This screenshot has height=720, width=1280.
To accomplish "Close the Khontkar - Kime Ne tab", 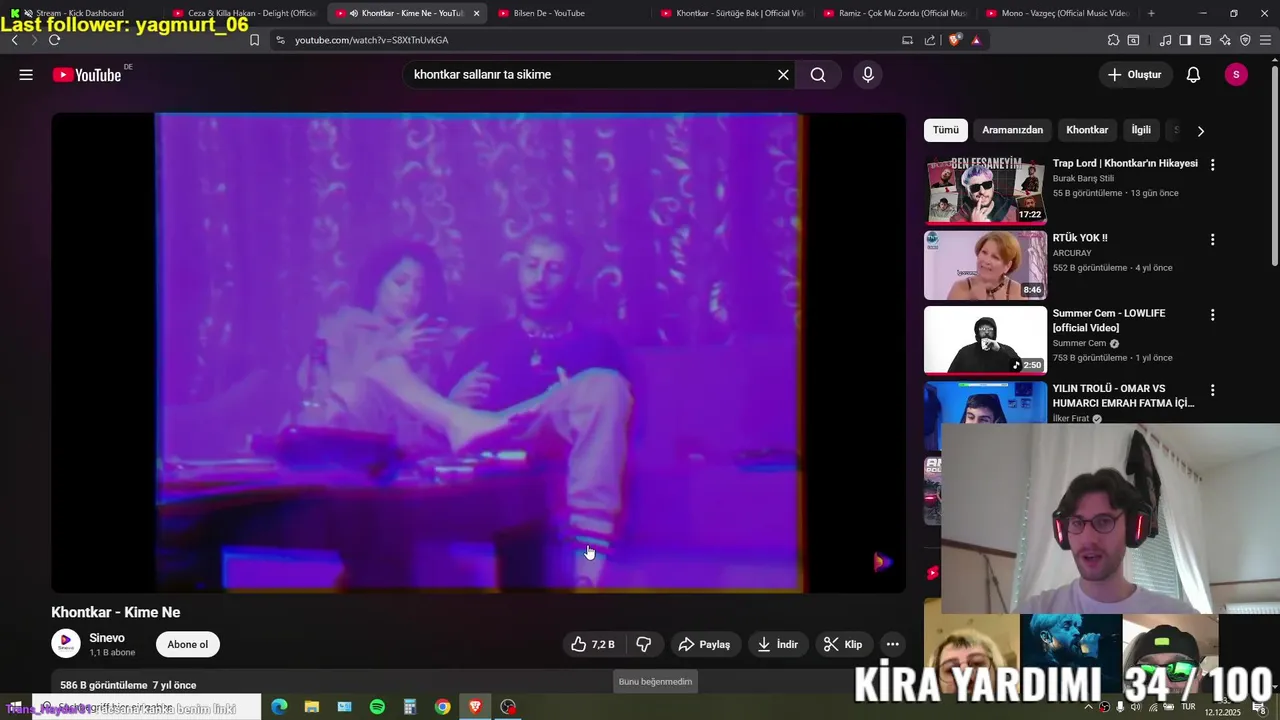I will 476,13.
